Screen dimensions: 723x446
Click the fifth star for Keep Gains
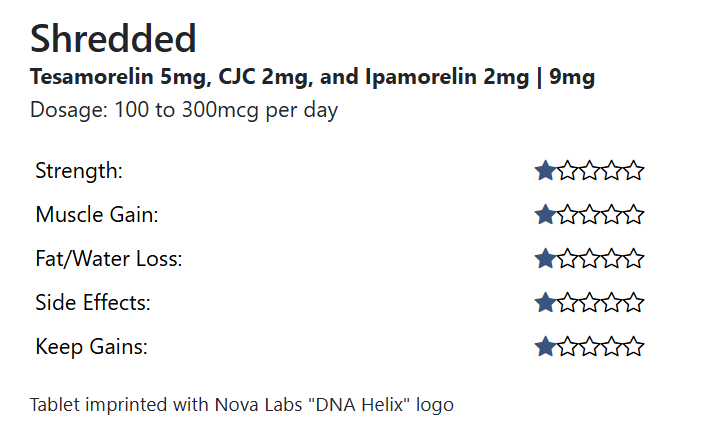634,347
